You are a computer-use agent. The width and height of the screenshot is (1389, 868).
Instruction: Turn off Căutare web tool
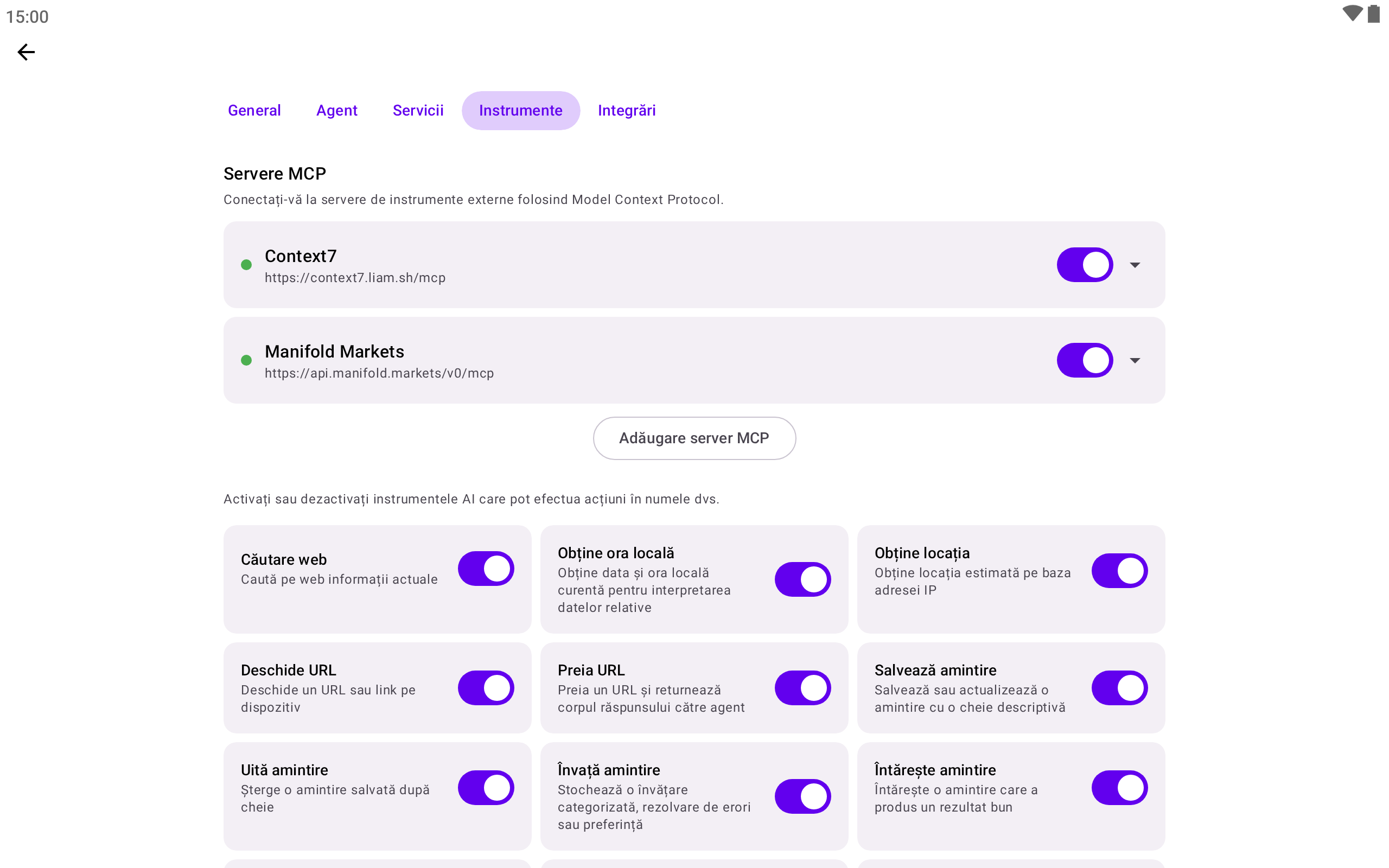coord(486,569)
